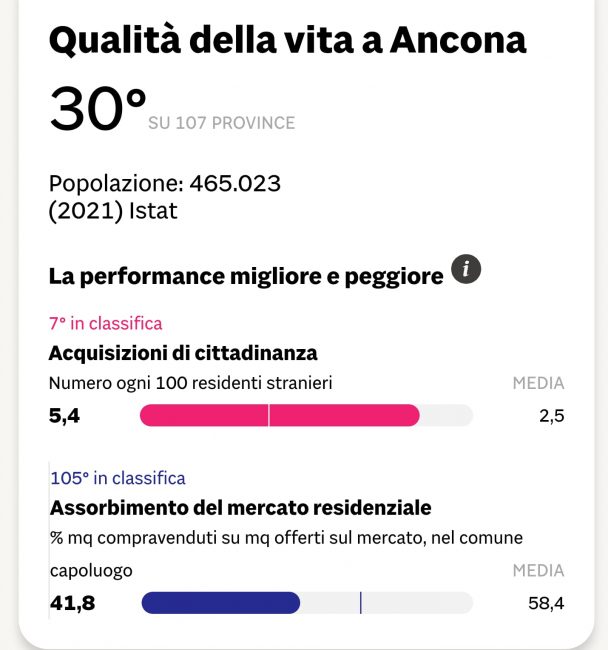The image size is (608, 650).
Task: Click the info icon beside performance heading
Action: 466,270
